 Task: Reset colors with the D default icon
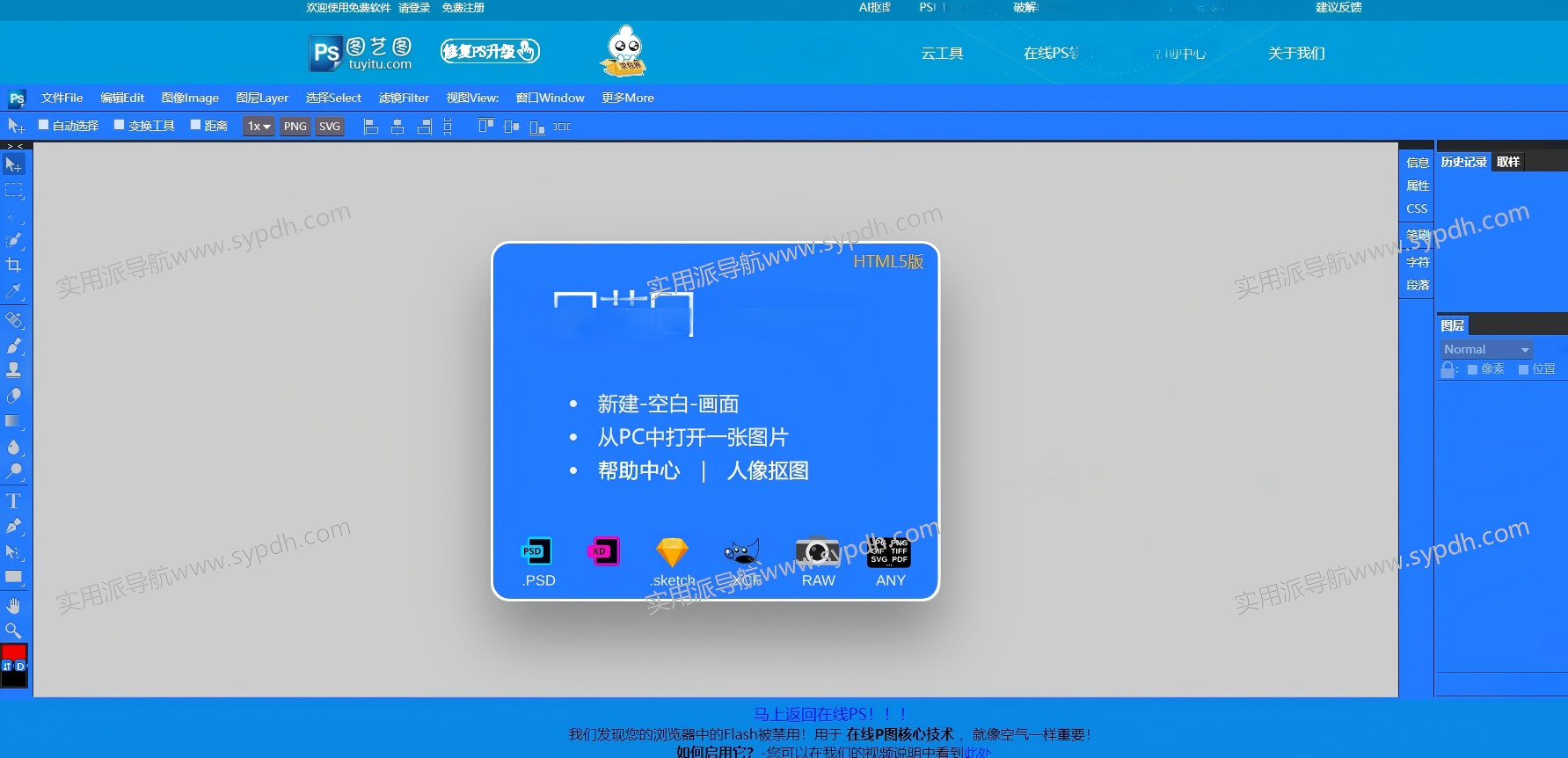pyautogui.click(x=20, y=667)
